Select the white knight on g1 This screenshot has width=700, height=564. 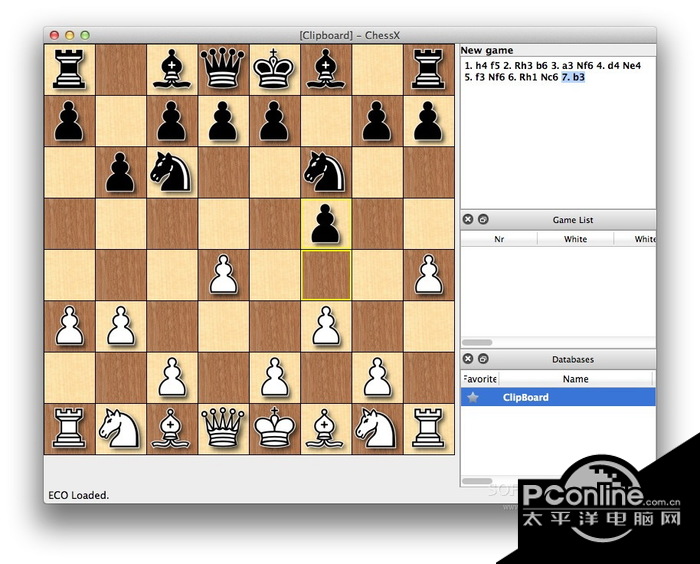pos(376,429)
